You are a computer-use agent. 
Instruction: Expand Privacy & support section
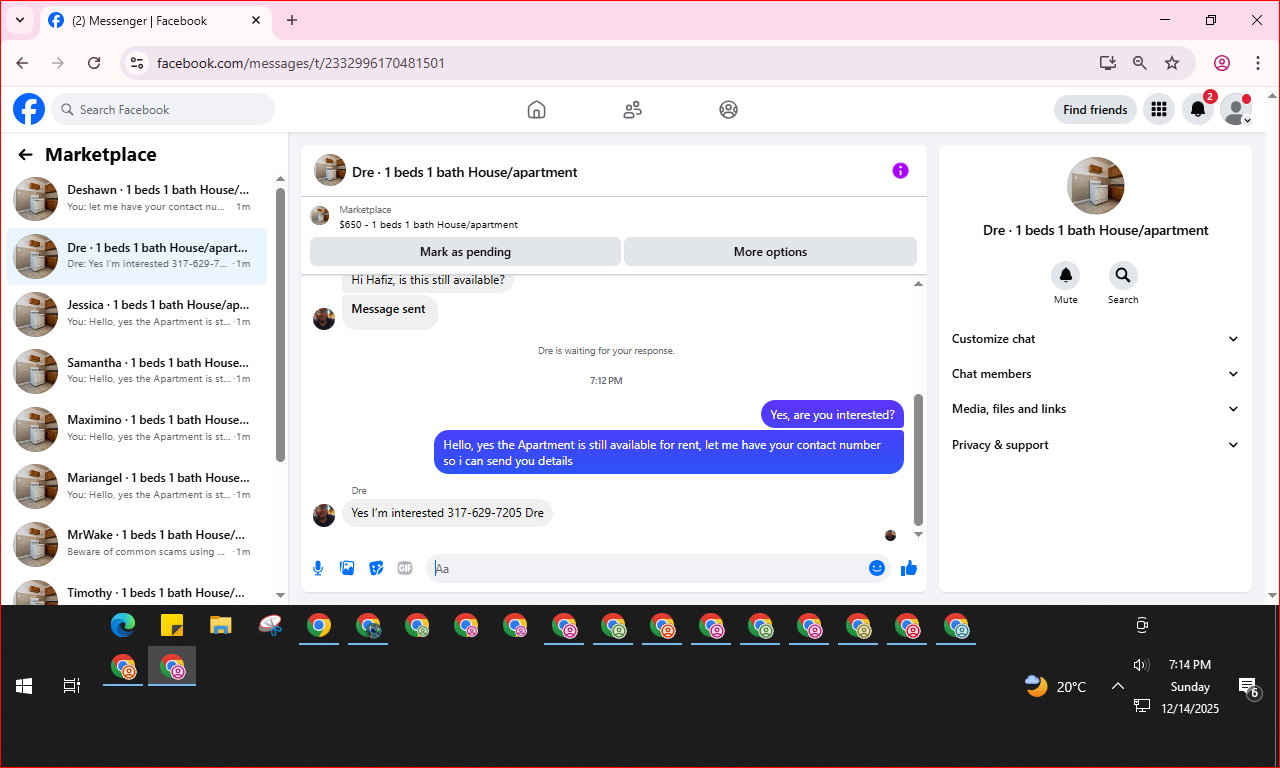point(1095,445)
